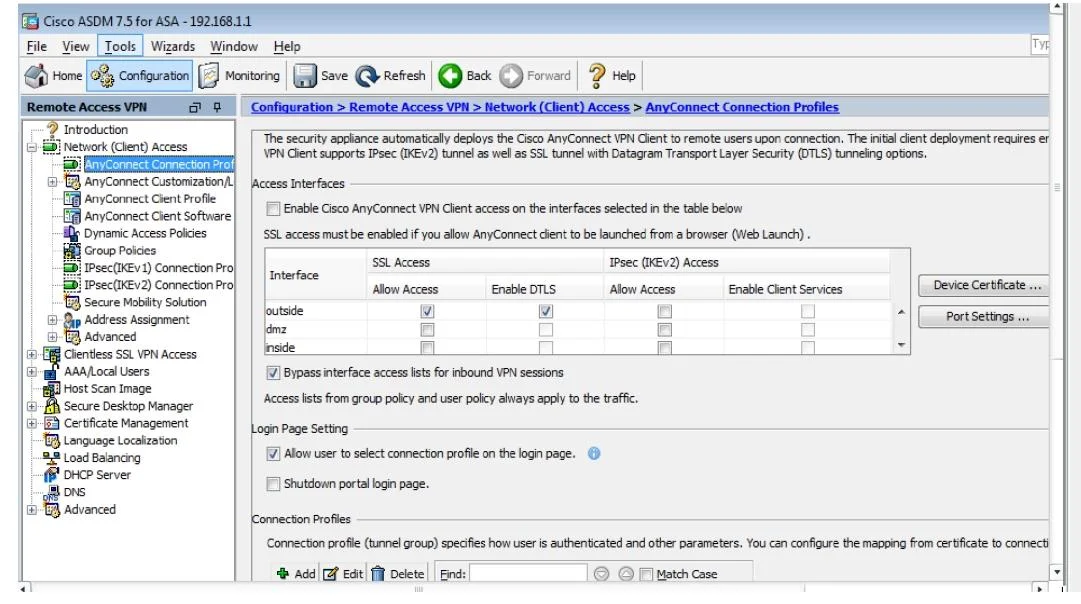Click the main pane vertical scrollbar down arrow

pos(1056,572)
